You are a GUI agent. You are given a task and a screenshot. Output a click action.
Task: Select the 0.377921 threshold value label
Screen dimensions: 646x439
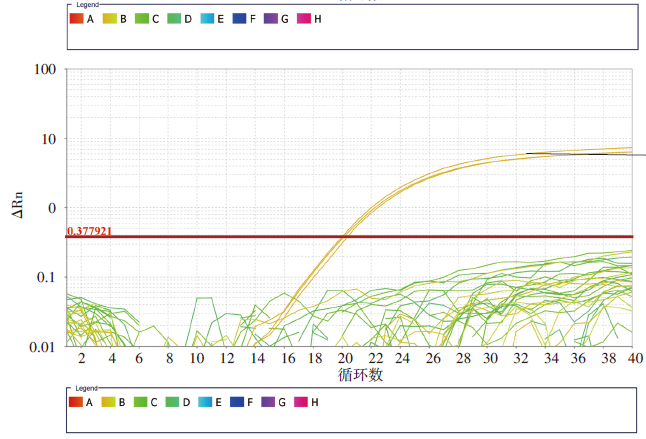89,231
